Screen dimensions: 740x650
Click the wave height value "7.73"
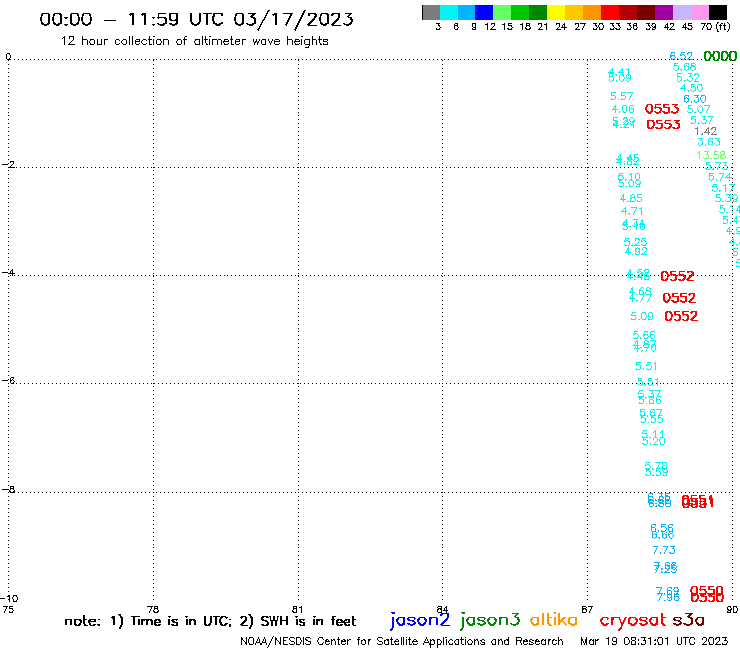coord(664,550)
